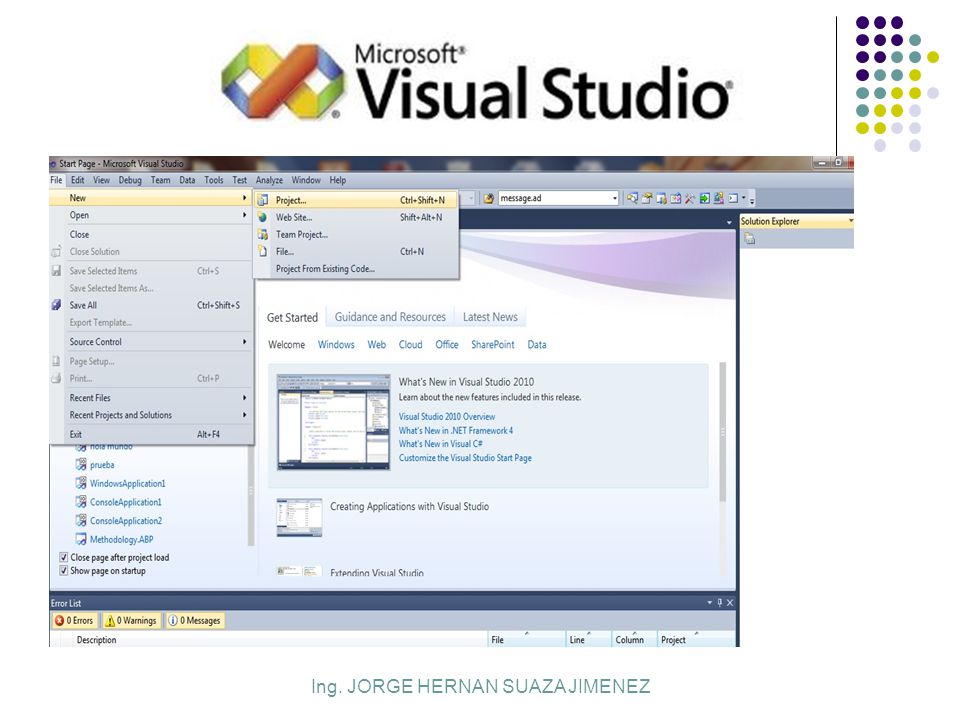This screenshot has height=720, width=960.
Task: Click the Methodology.ABP project icon
Action: (x=81, y=539)
